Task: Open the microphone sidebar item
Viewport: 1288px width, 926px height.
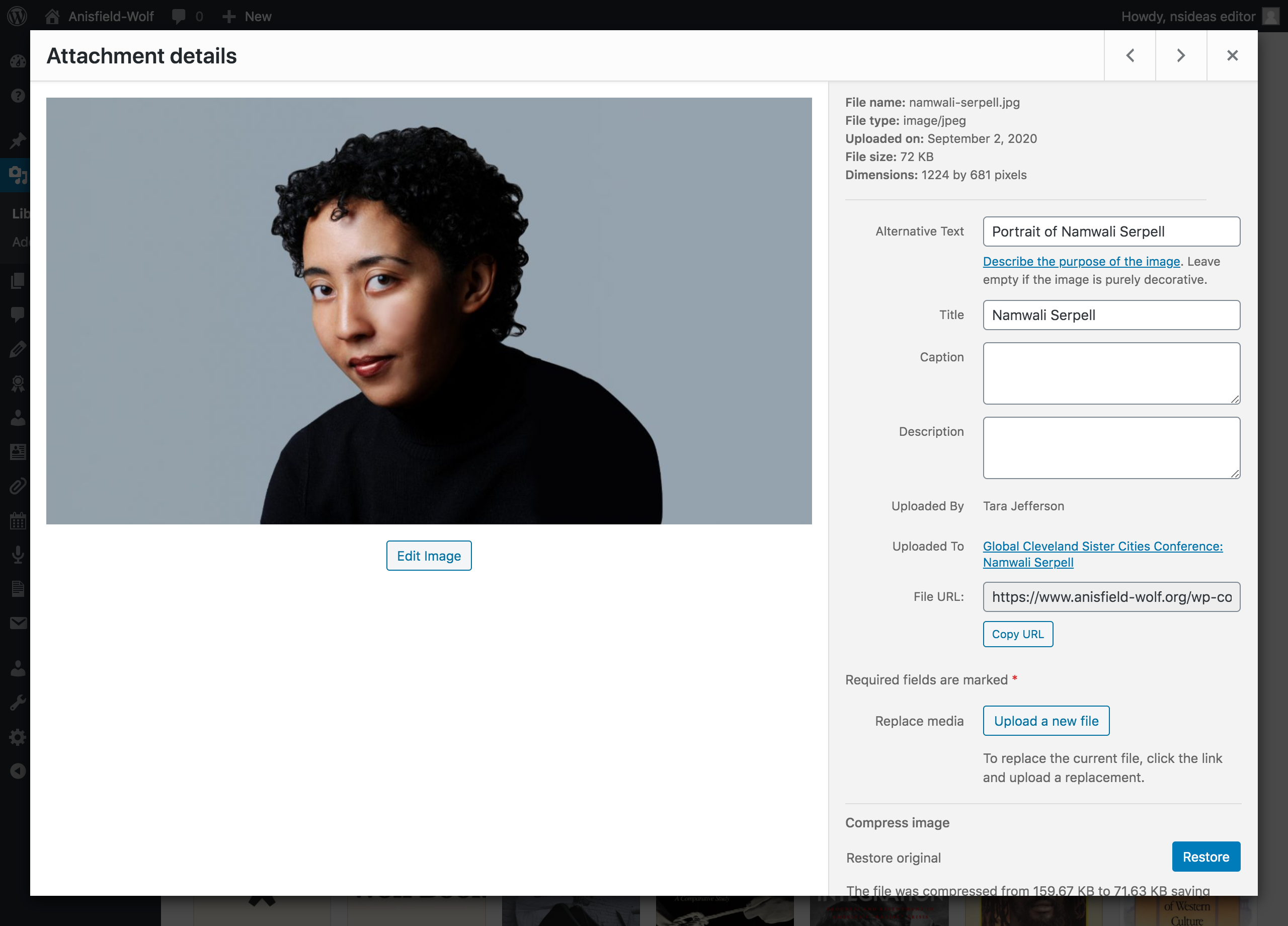Action: click(18, 555)
